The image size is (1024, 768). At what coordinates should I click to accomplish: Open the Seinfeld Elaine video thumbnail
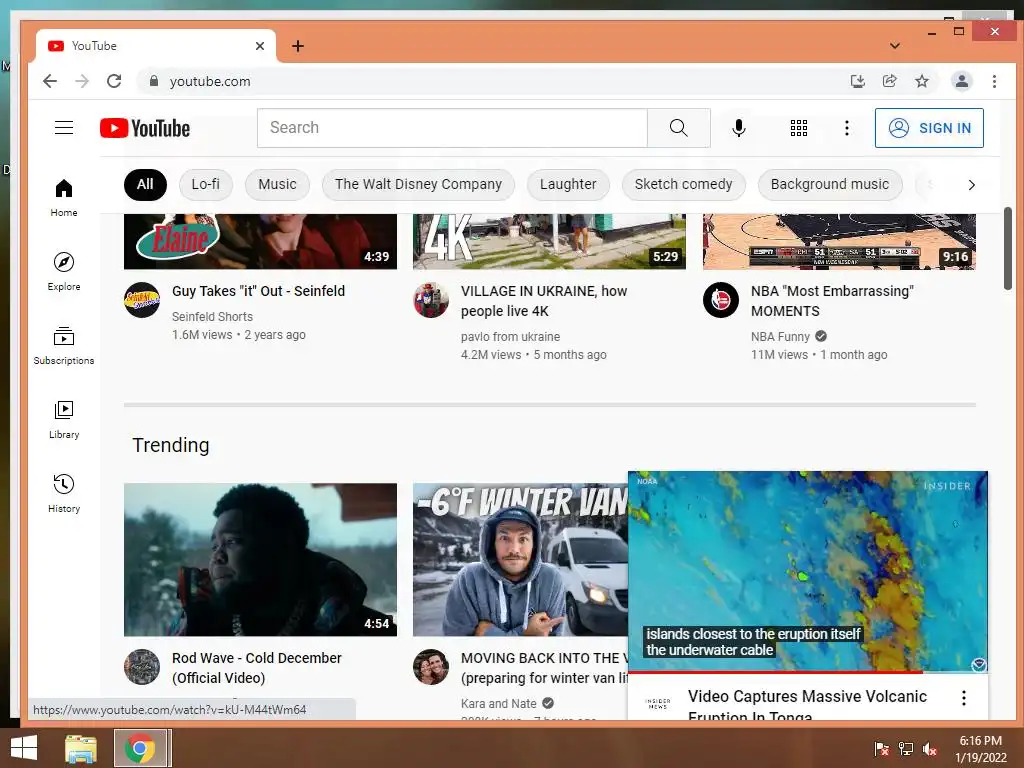click(x=260, y=241)
